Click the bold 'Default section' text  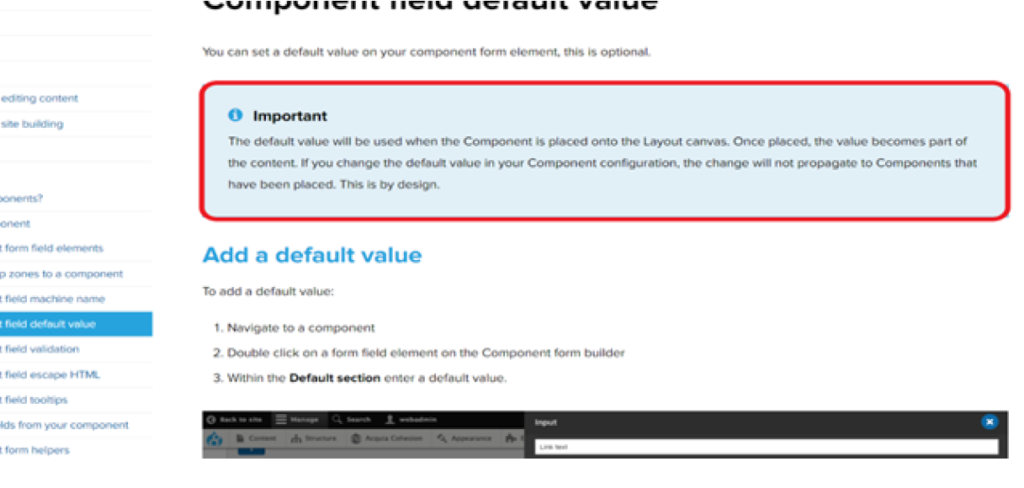(334, 378)
